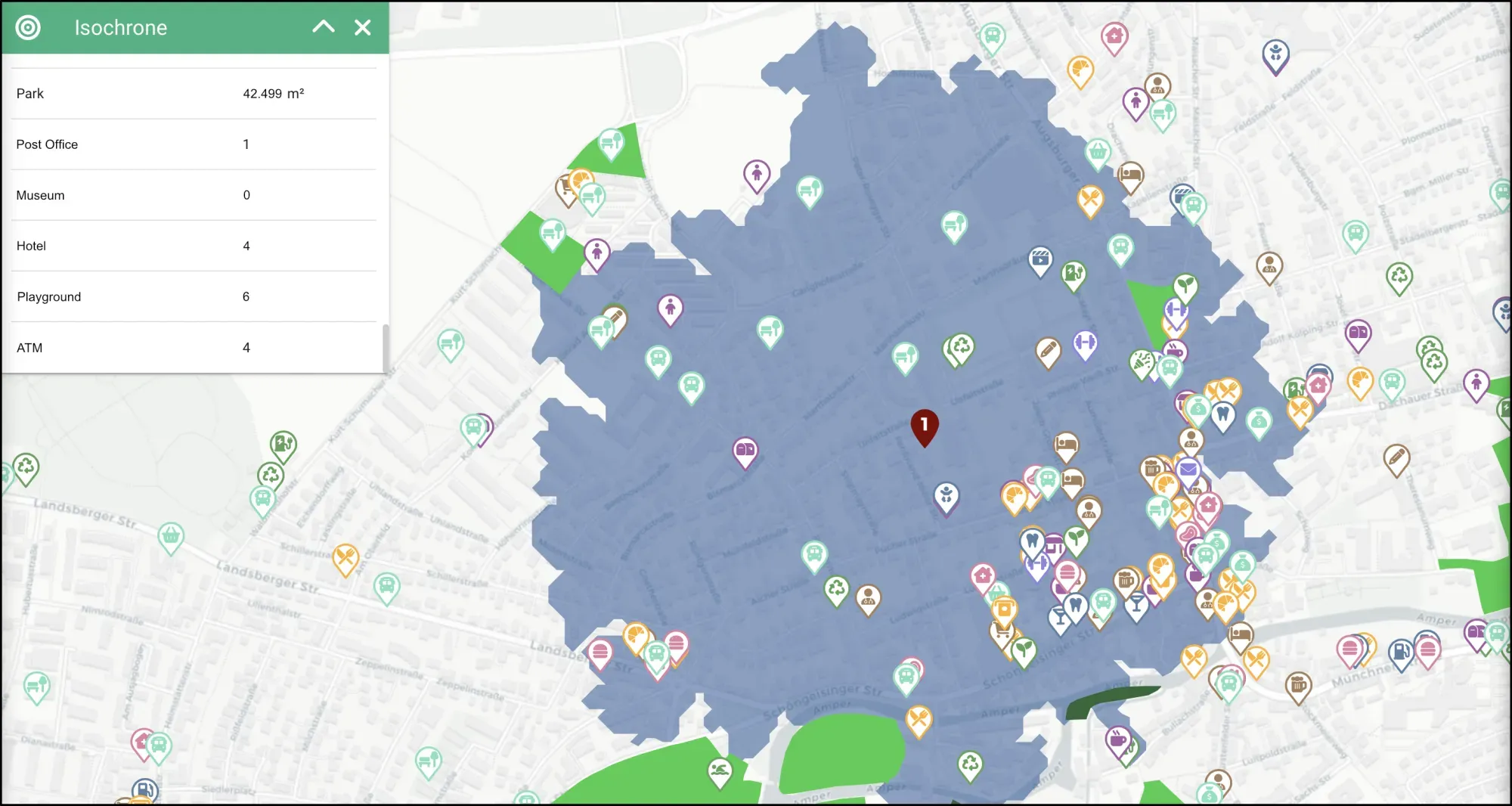Select baby marker near Feldstraße at top right
The image size is (1512, 806).
(x=1276, y=56)
